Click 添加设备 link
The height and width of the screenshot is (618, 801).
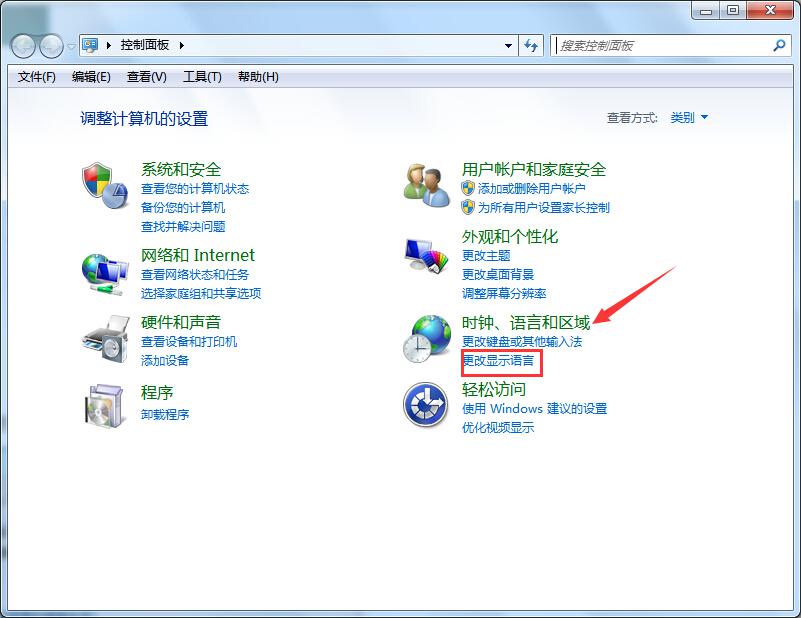click(164, 360)
